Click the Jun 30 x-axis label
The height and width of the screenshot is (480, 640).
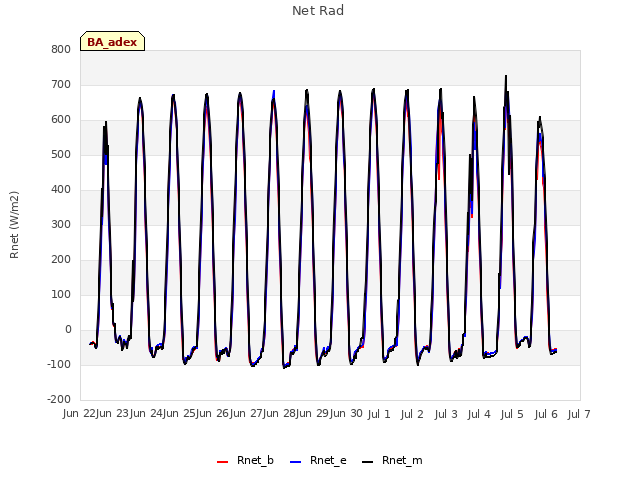pos(345,414)
